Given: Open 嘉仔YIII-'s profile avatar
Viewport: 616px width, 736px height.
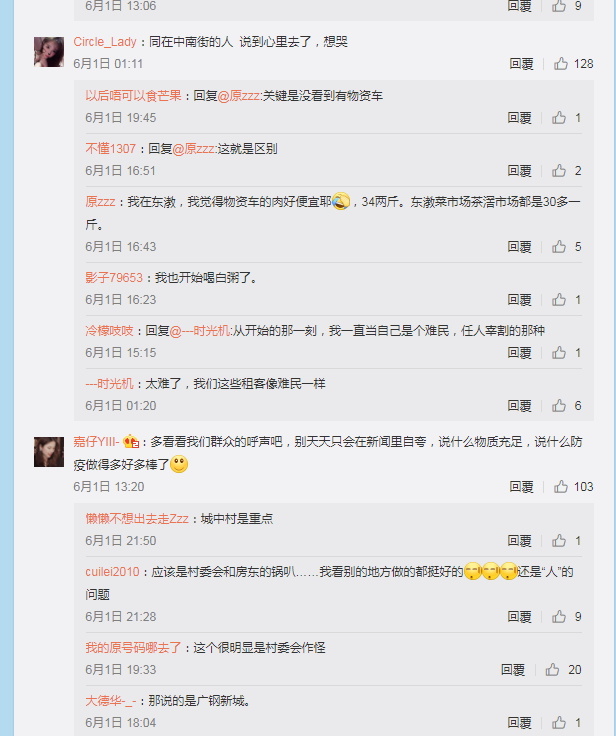Looking at the screenshot, I should click(49, 452).
